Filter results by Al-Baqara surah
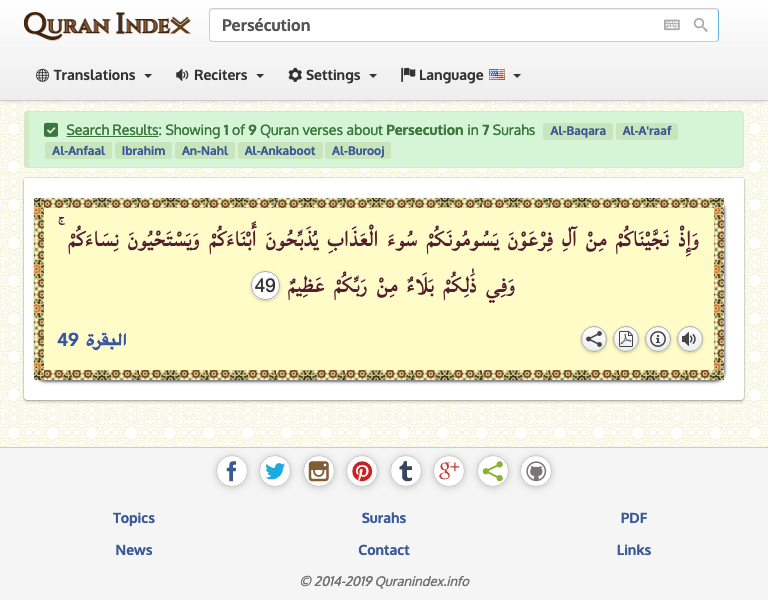Image resolution: width=768 pixels, height=600 pixels. [x=578, y=131]
